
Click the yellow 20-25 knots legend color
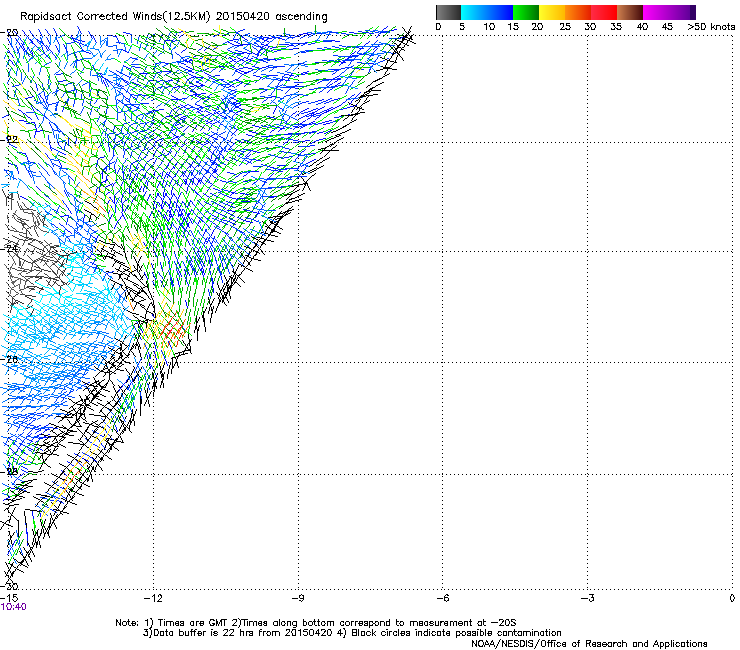pos(552,12)
